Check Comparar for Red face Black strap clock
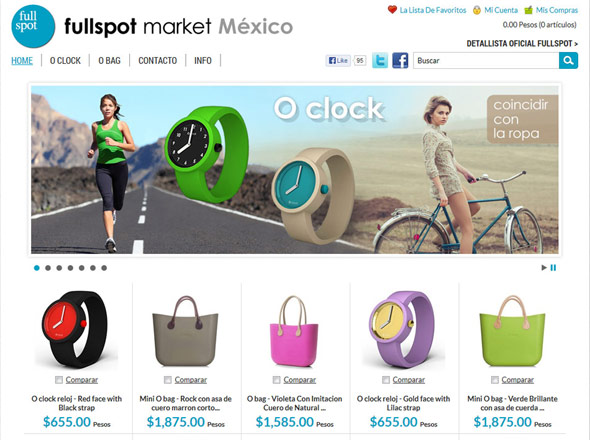This screenshot has height=440, width=590. tap(59, 380)
